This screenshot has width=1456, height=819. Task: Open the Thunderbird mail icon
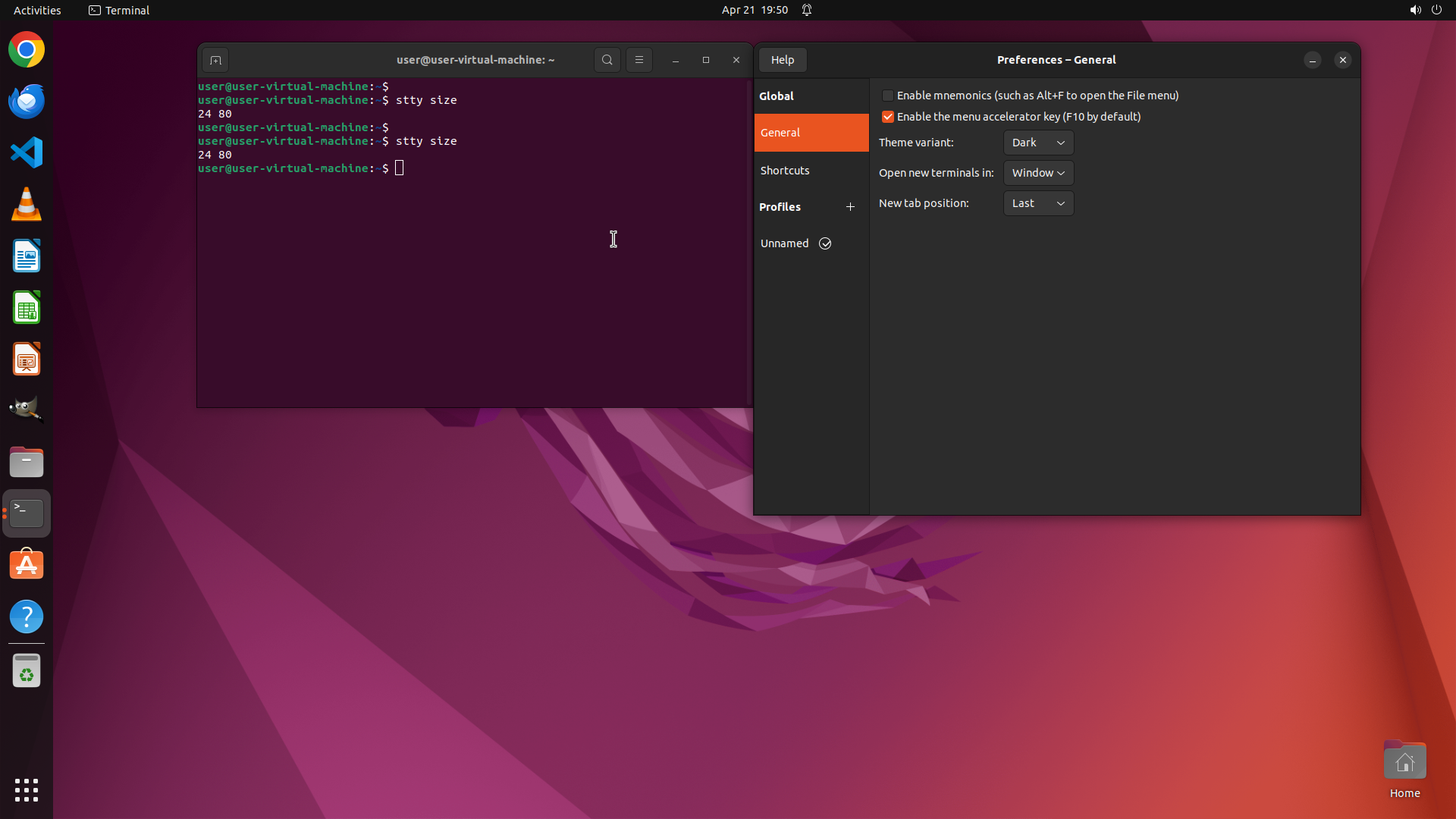pos(27,101)
